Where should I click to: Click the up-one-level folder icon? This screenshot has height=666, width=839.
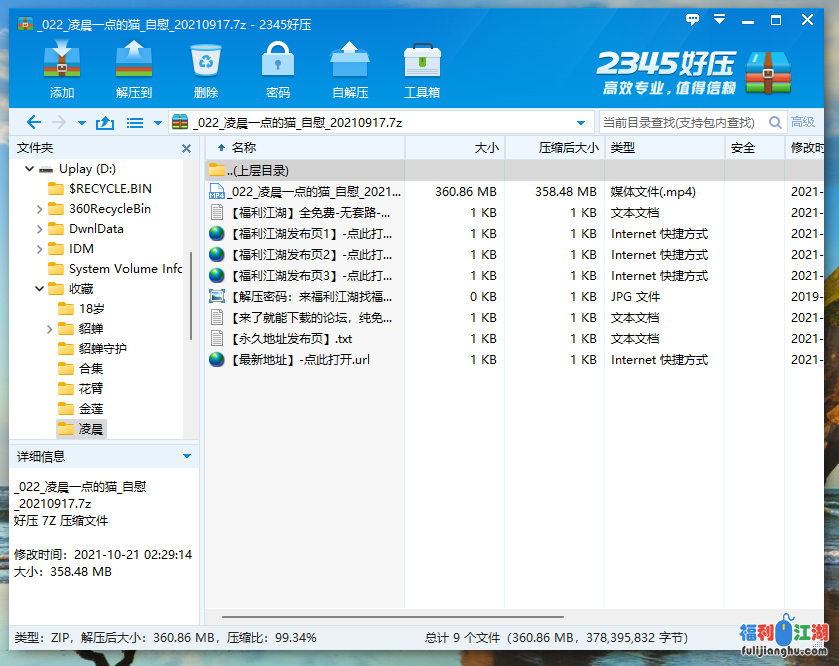point(104,123)
